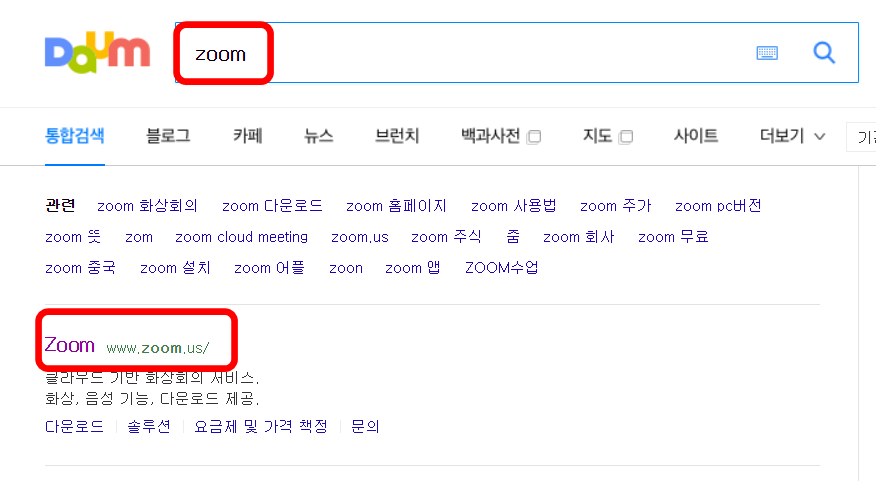Click description text 화상, 음성 기능, 다운로드 제공.
The height and width of the screenshot is (481, 876).
[152, 399]
